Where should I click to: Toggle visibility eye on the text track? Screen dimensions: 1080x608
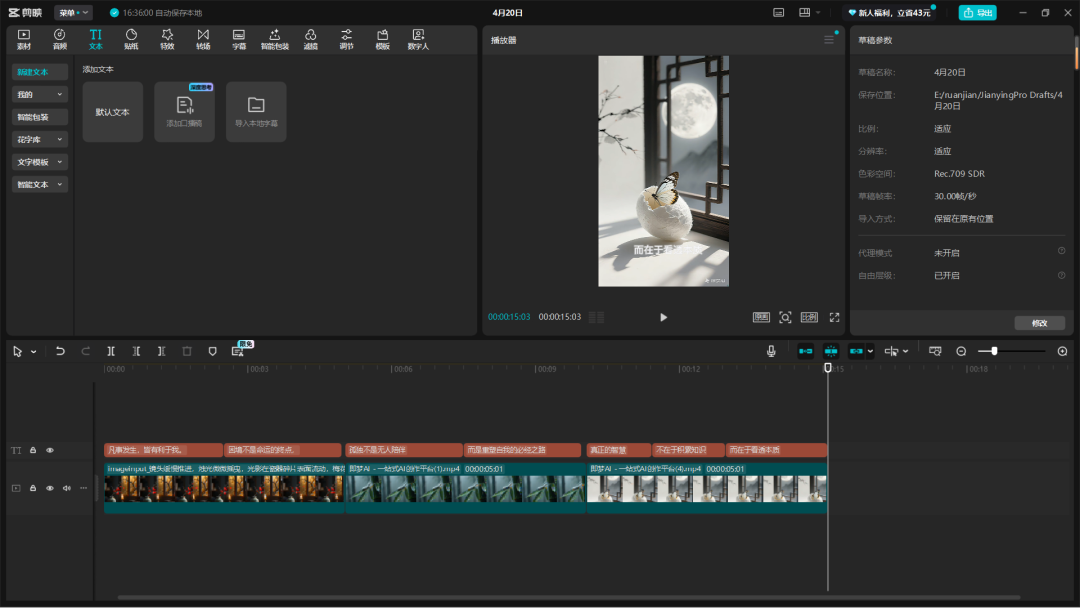[x=50, y=450]
